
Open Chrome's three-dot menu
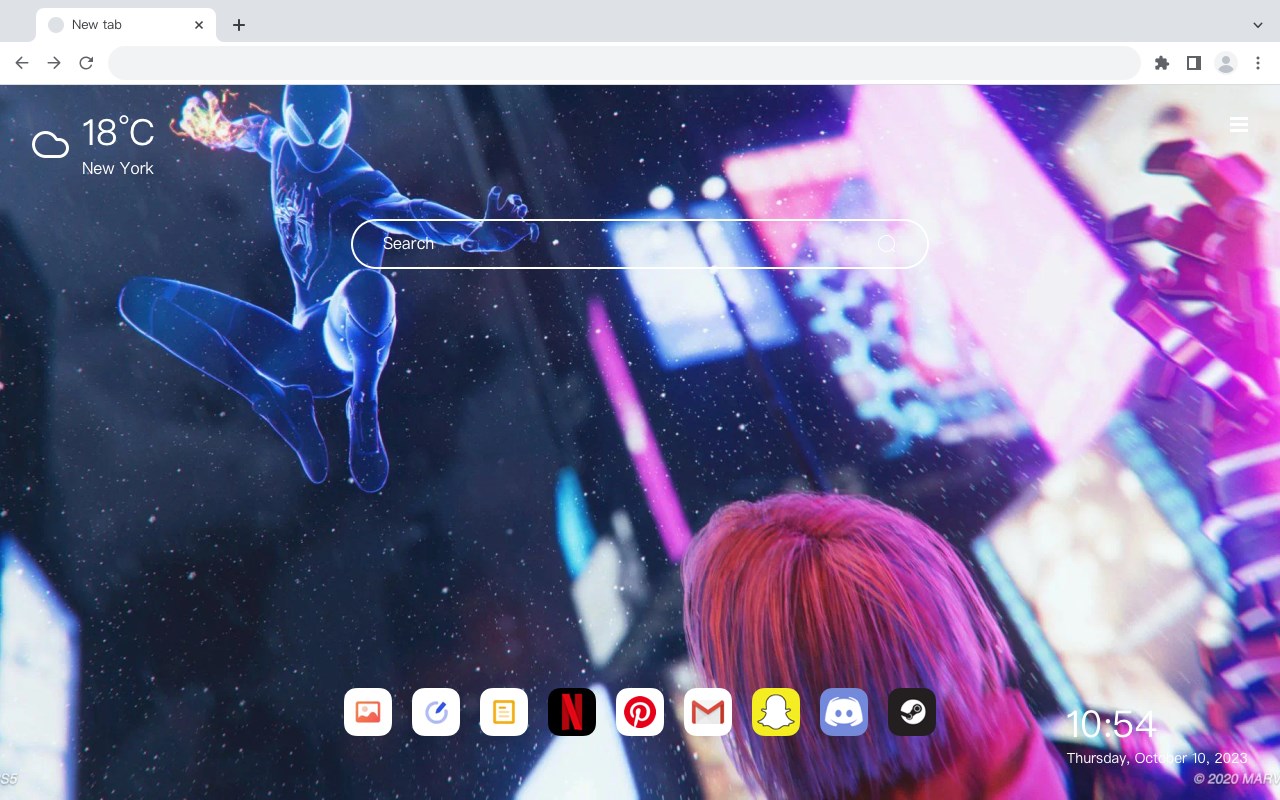click(1258, 63)
